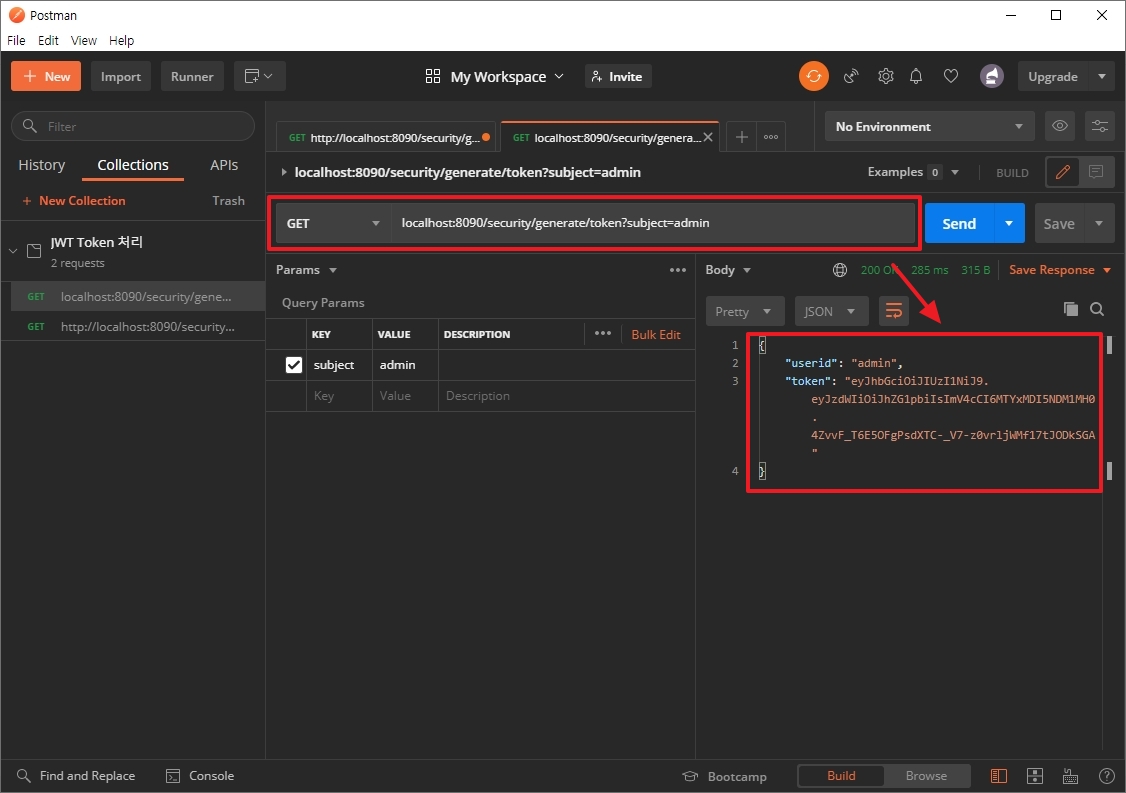Open the File menu
The image size is (1126, 793).
pos(16,40)
